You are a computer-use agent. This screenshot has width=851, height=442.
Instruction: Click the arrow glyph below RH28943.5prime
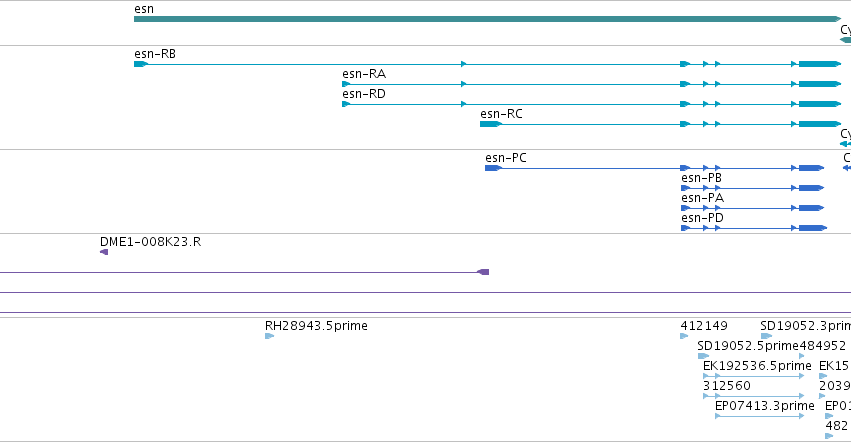point(269,336)
